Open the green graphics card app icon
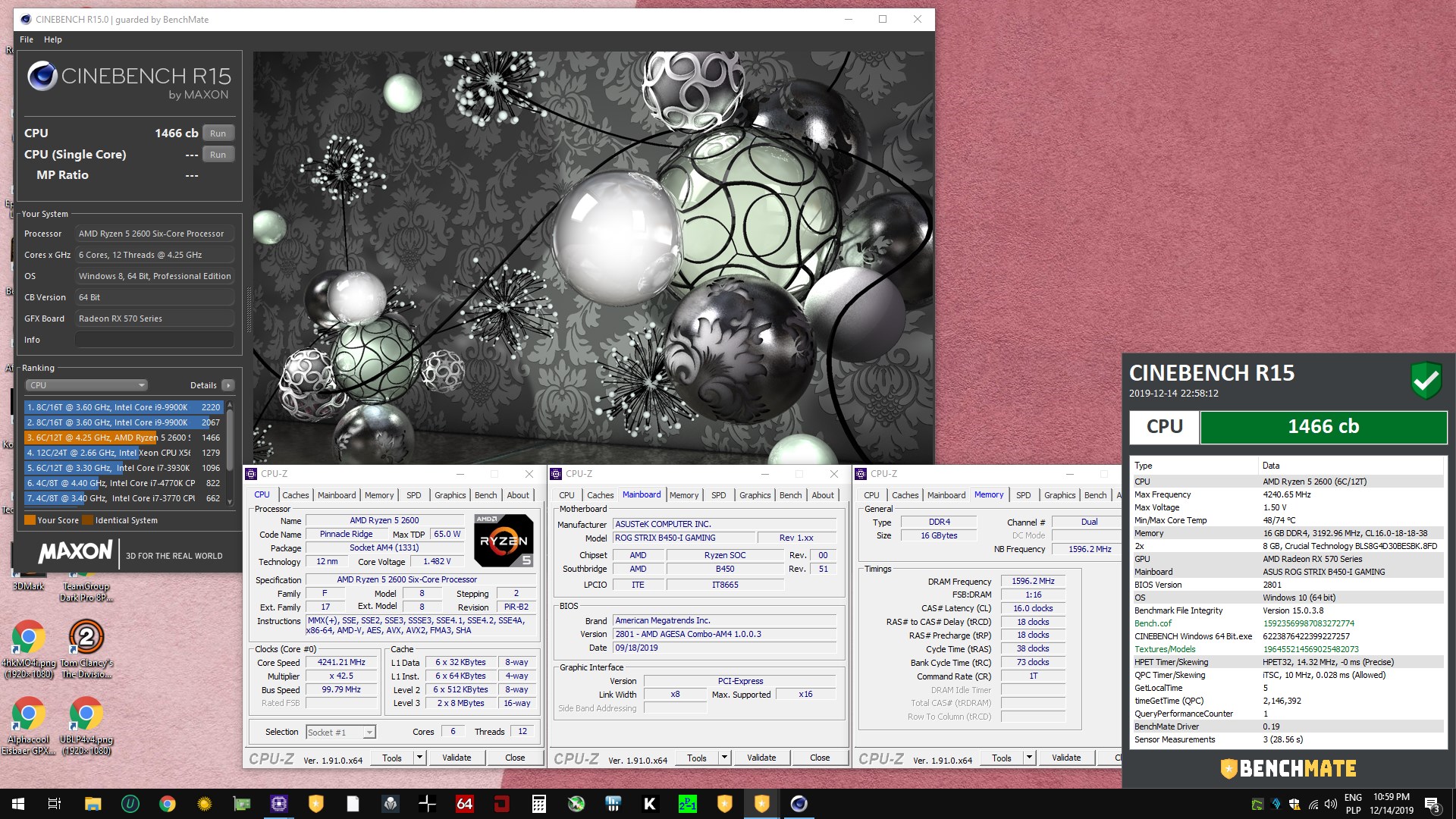 (x=241, y=804)
